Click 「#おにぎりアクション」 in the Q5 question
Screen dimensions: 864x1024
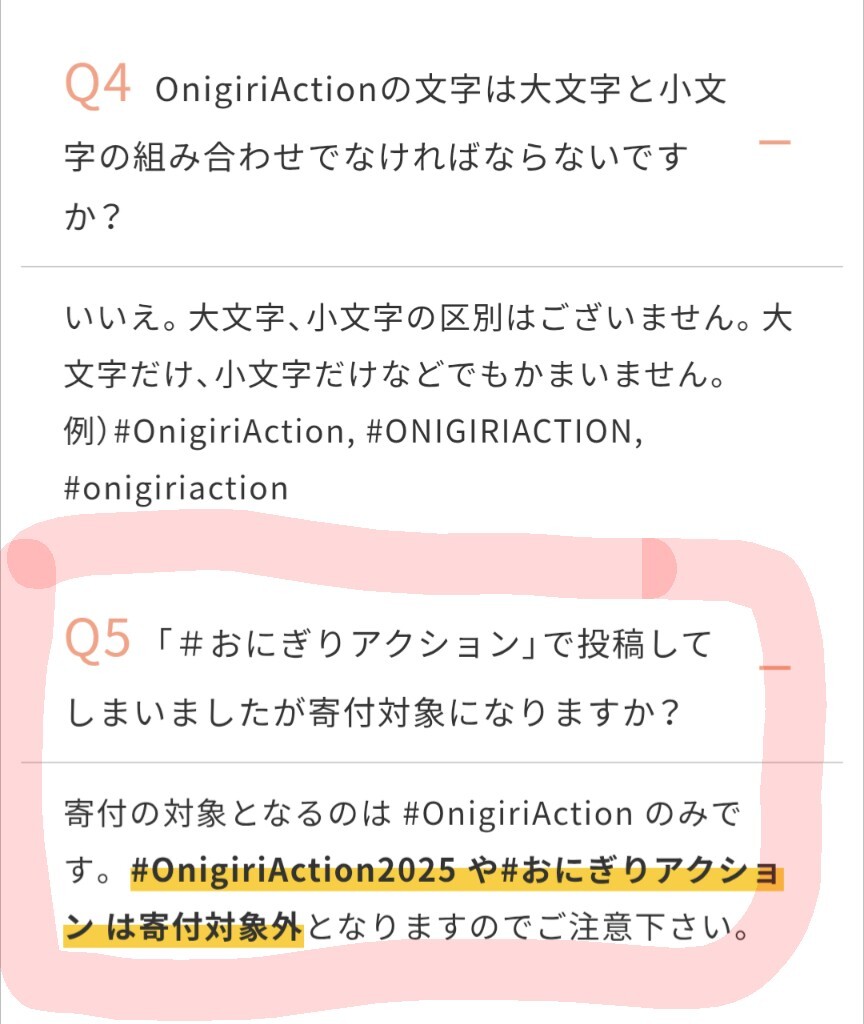coord(340,645)
